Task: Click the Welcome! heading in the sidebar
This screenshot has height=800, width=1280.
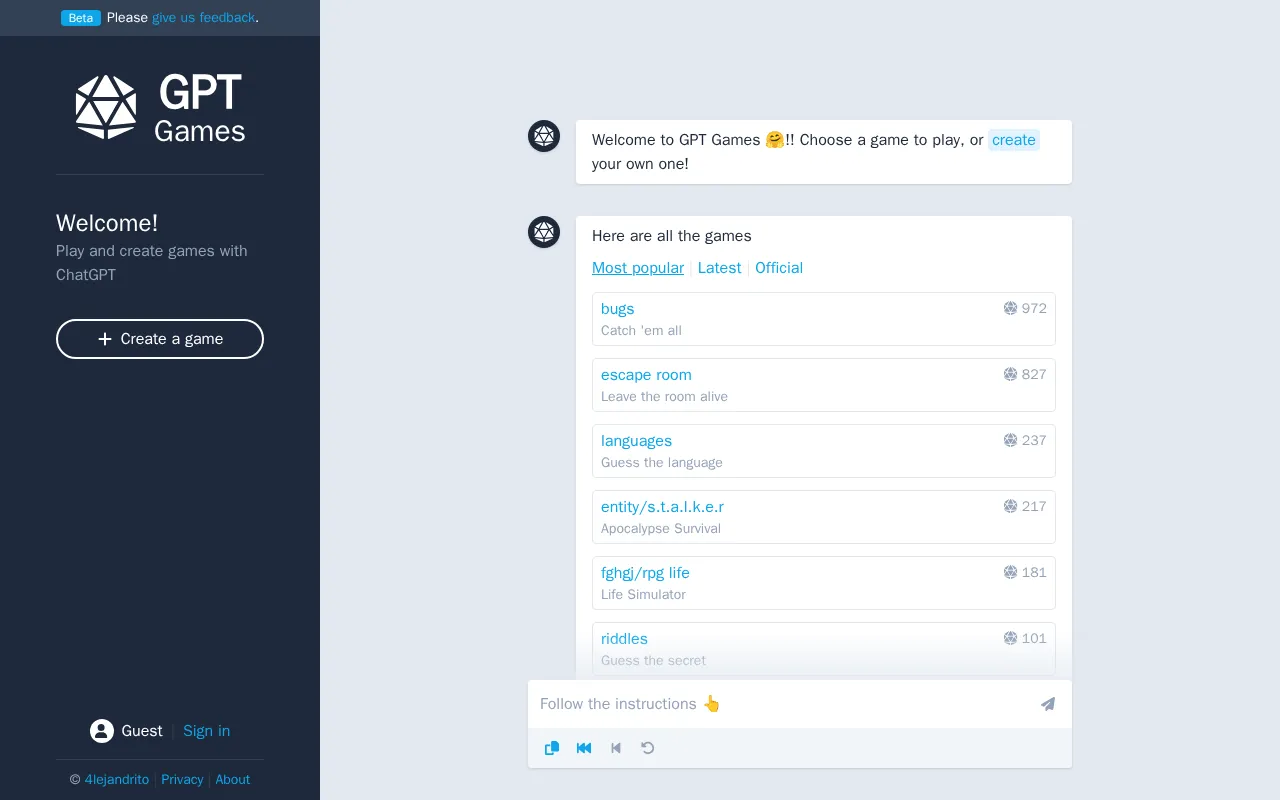Action: point(107,223)
